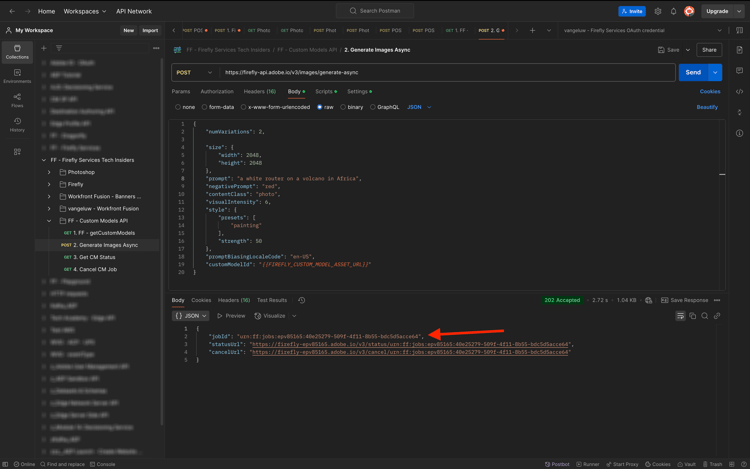This screenshot has height=469, width=750.
Task: Click the create new collection plus icon
Action: (44, 48)
